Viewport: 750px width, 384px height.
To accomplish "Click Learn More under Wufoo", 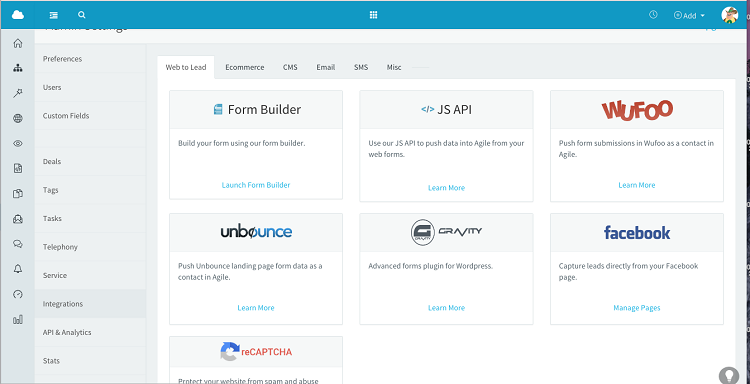I will (x=637, y=185).
